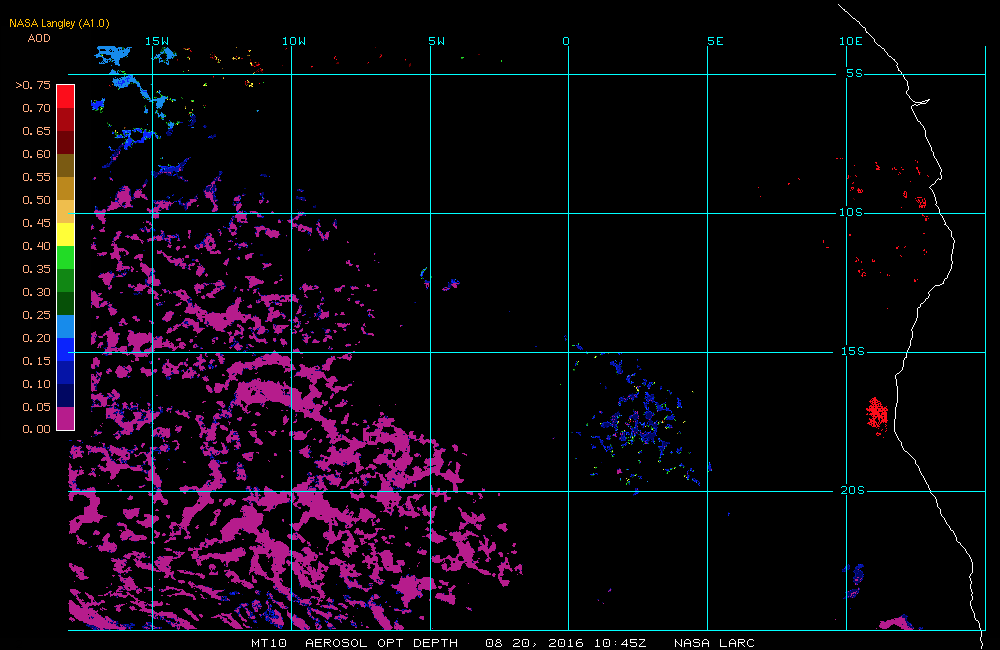The image size is (1000, 650).
Task: Click the 0.60 legend value
Action: pyautogui.click(x=36, y=154)
